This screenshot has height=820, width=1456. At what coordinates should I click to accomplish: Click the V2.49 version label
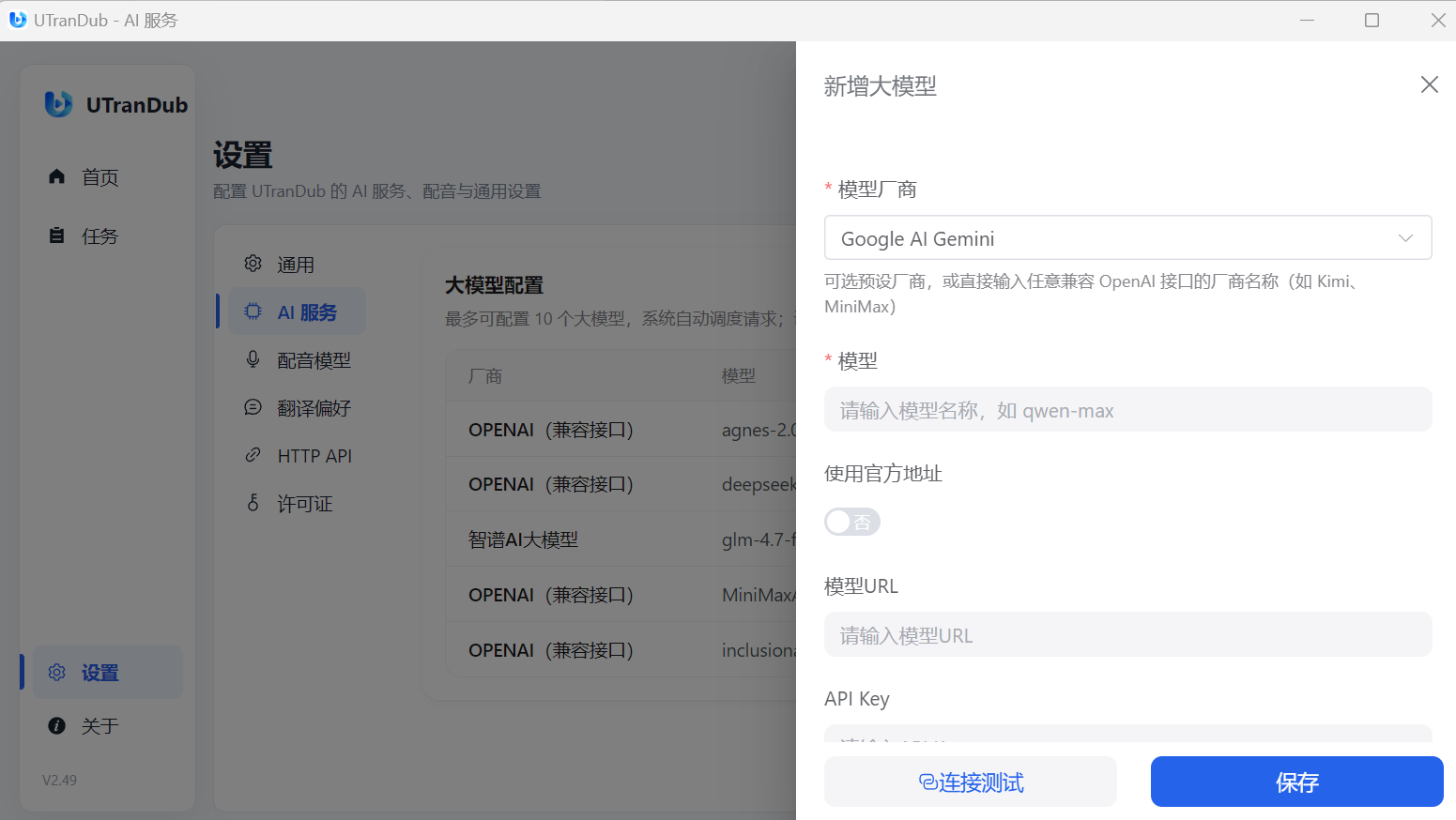59,780
